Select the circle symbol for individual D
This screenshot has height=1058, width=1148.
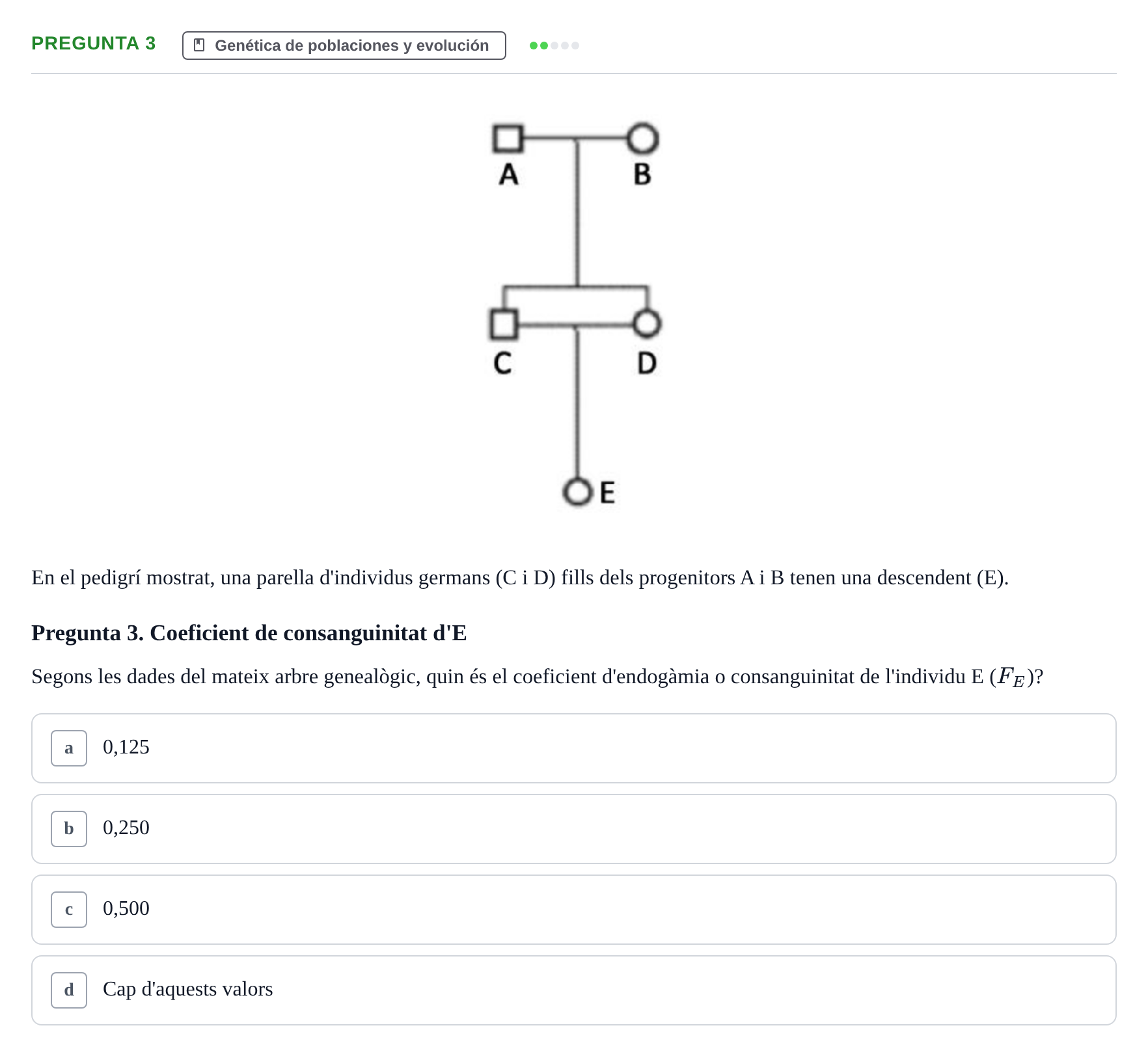[646, 323]
